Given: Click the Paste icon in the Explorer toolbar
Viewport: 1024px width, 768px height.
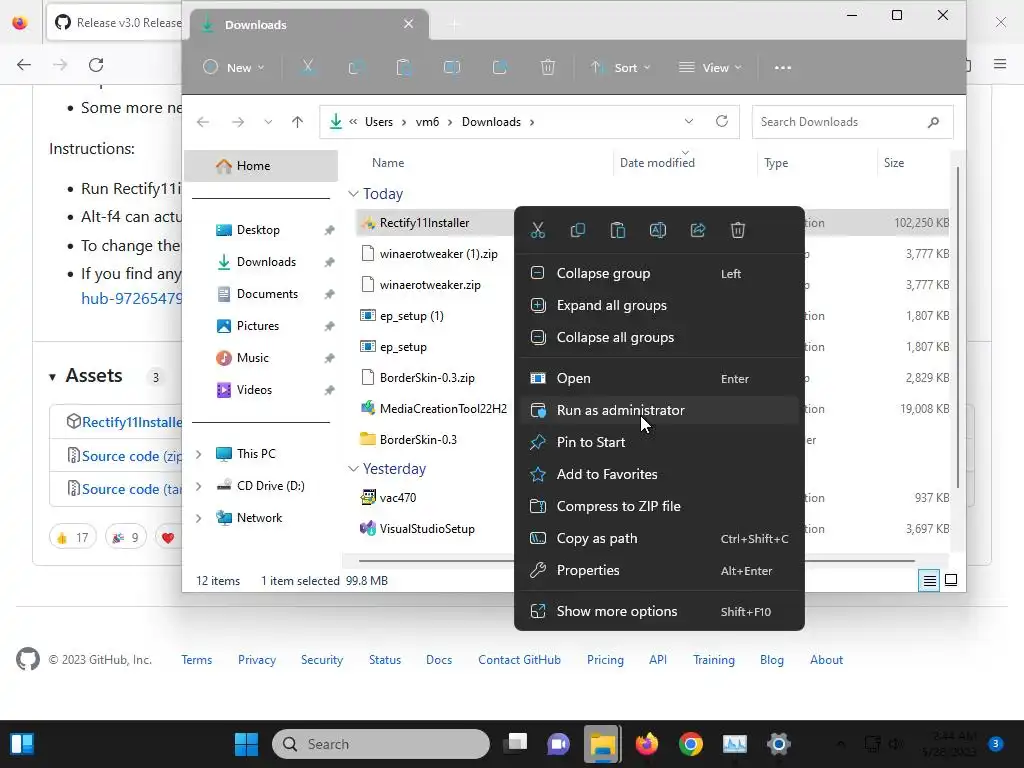Looking at the screenshot, I should tap(404, 67).
